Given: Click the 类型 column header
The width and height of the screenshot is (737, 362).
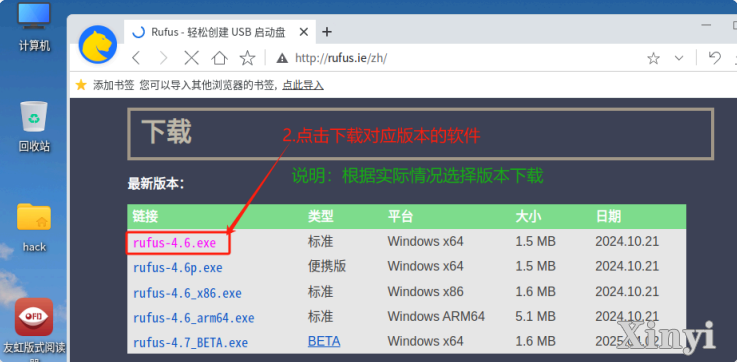Looking at the screenshot, I should (321, 216).
